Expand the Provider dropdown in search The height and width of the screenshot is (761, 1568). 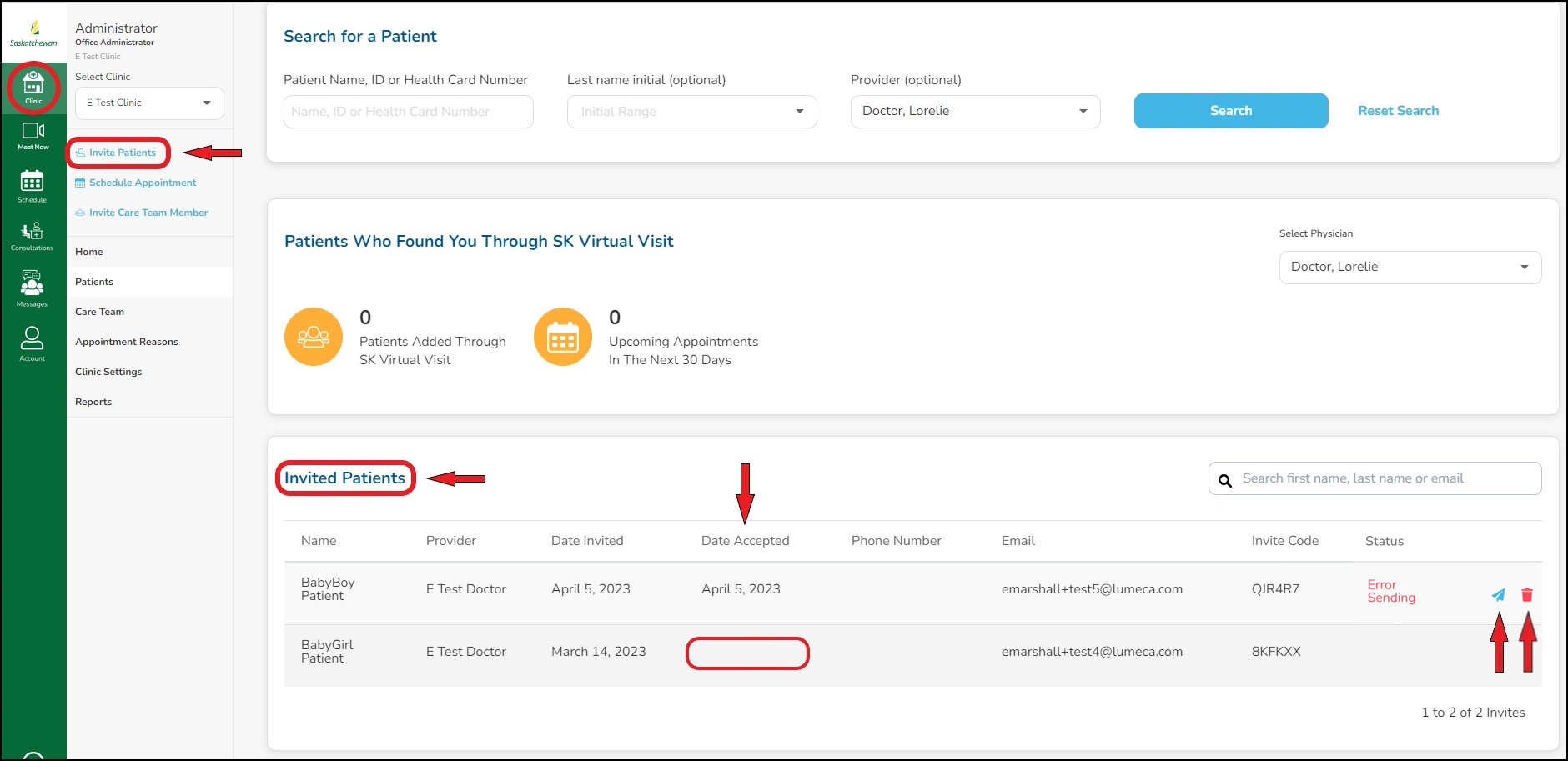click(x=975, y=112)
